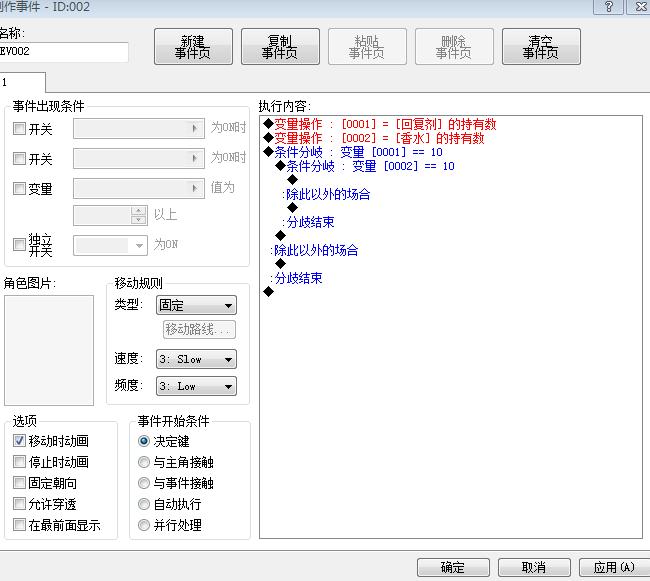This screenshot has width=650, height=581.
Task: Select the 变量操作 [0001] = [回复剂] line
Action: [380, 124]
